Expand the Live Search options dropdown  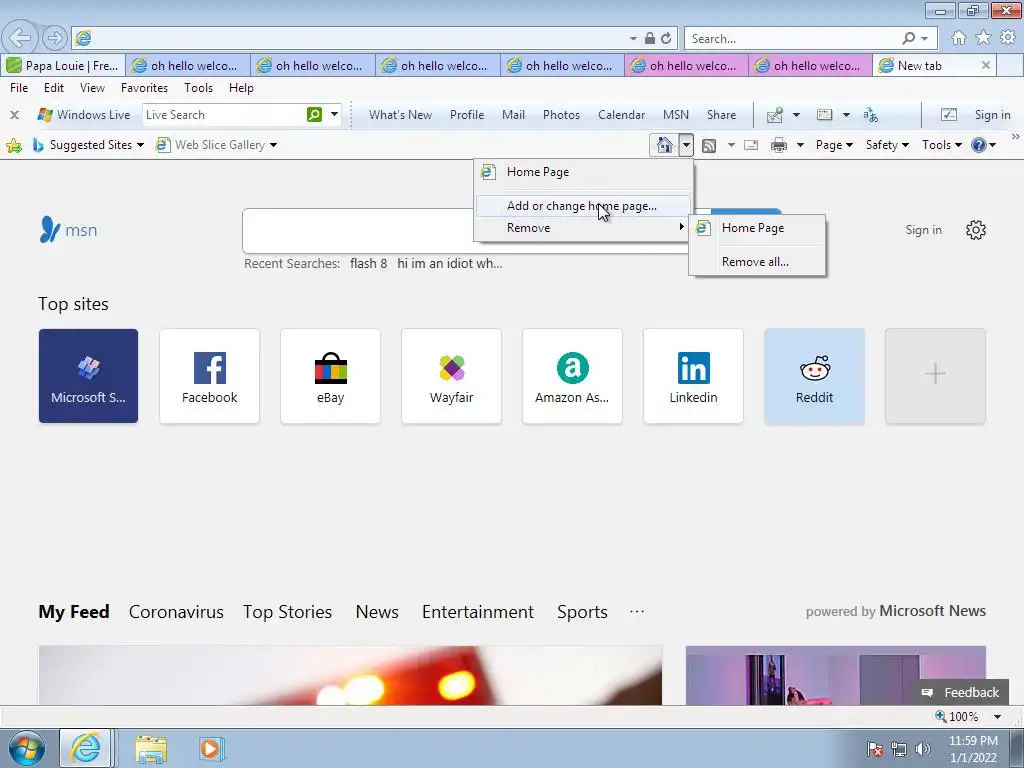click(334, 115)
